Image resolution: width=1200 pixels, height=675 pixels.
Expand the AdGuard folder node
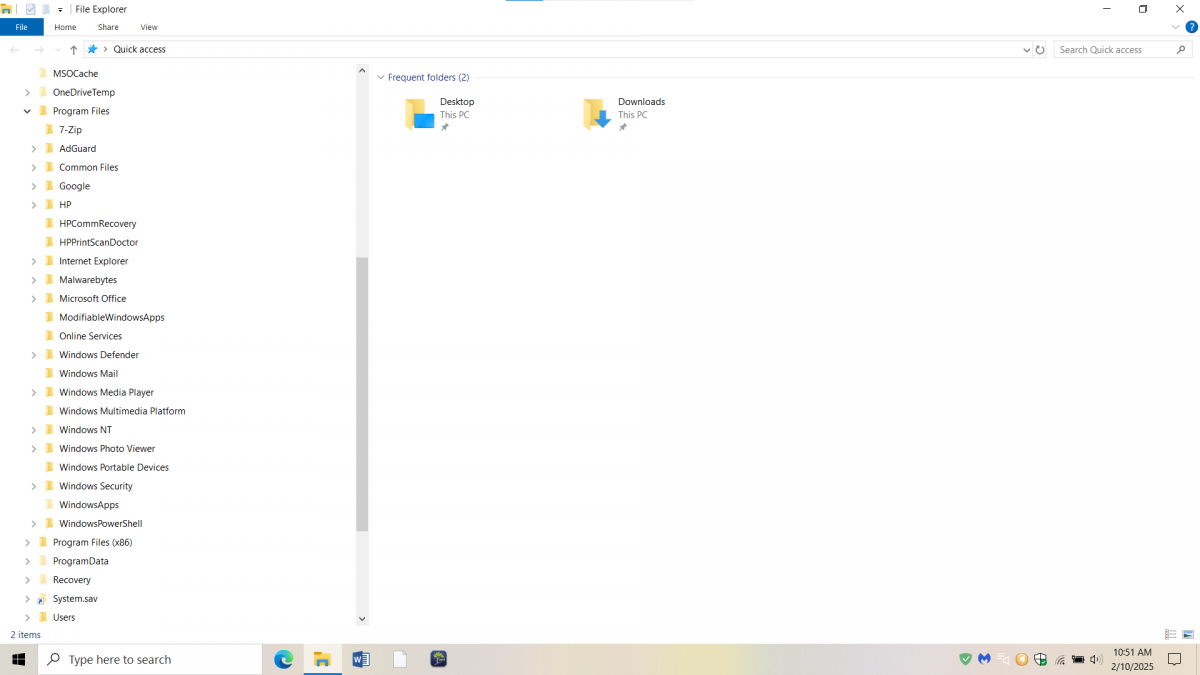point(34,148)
